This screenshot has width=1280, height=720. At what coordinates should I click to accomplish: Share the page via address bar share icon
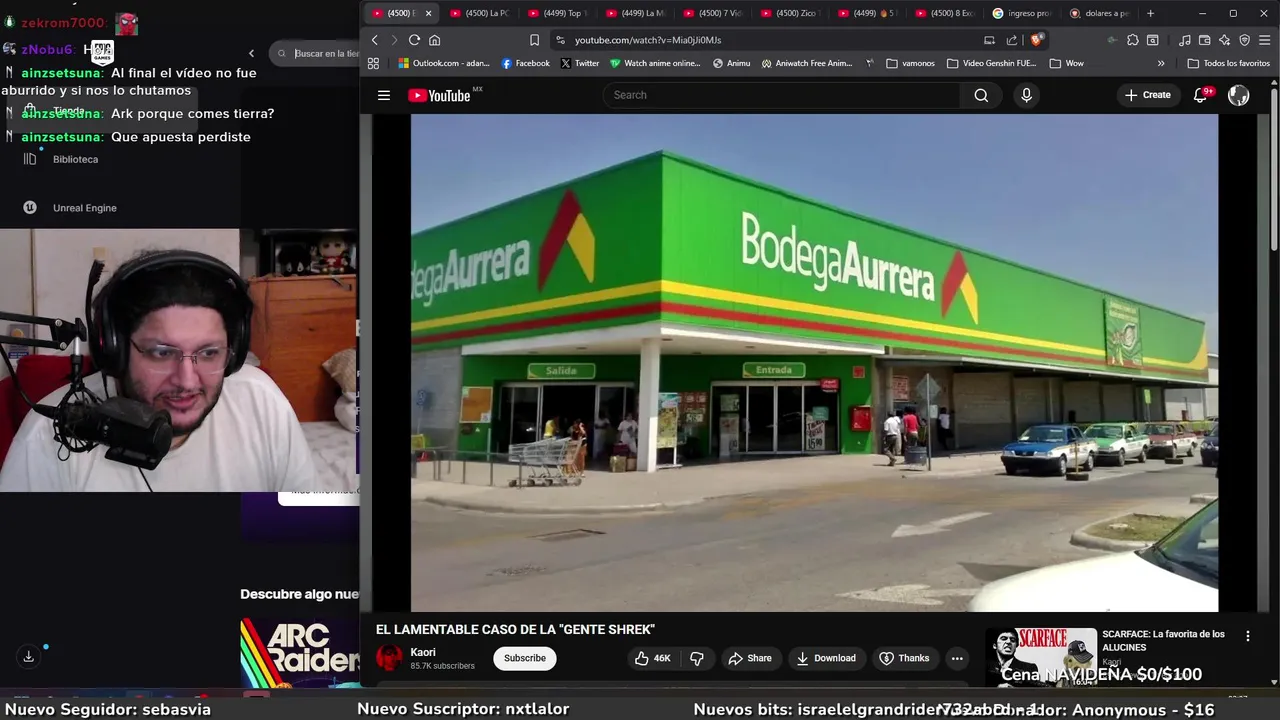(1012, 40)
